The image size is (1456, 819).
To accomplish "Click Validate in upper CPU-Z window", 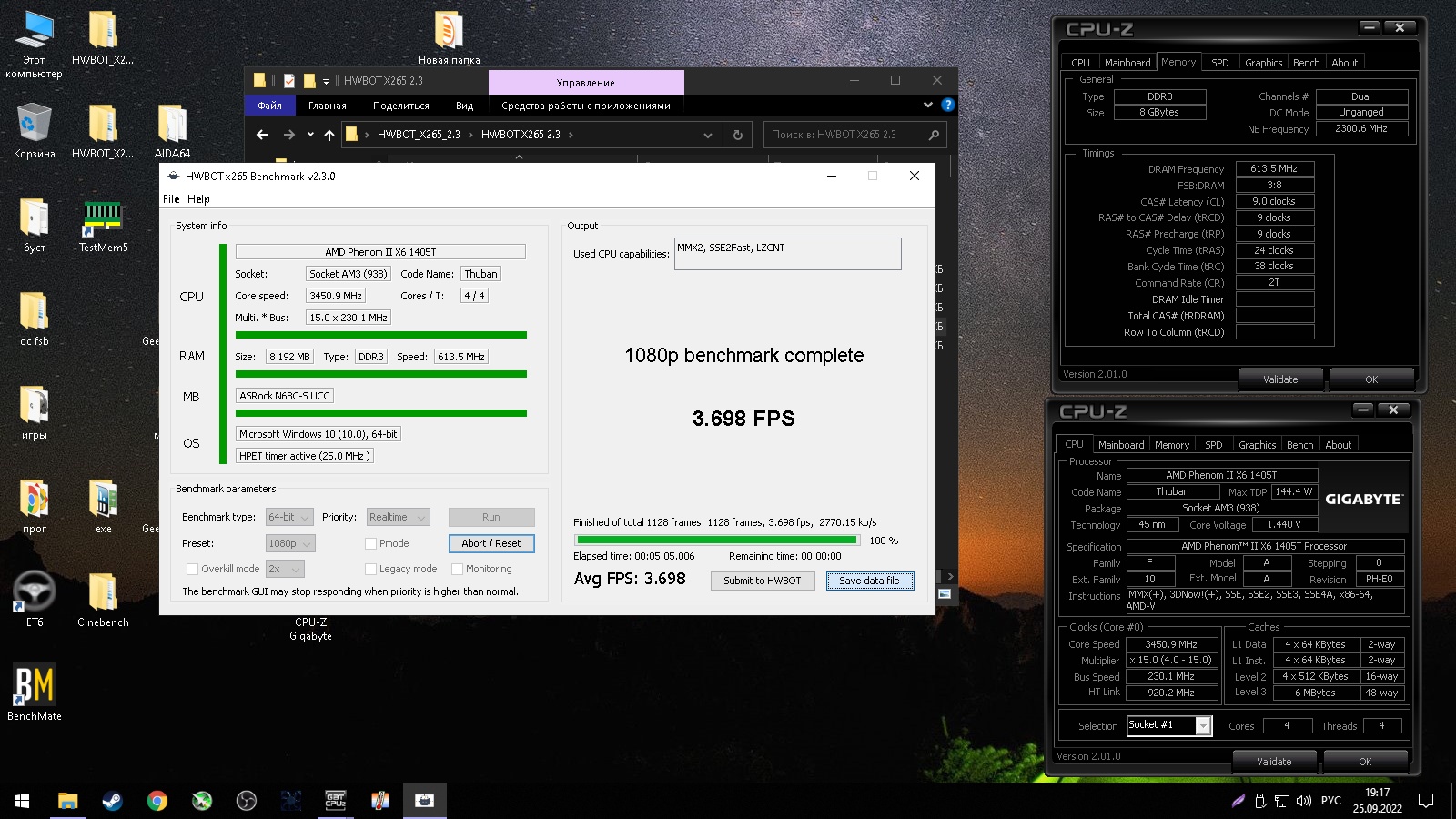I will pos(1280,379).
